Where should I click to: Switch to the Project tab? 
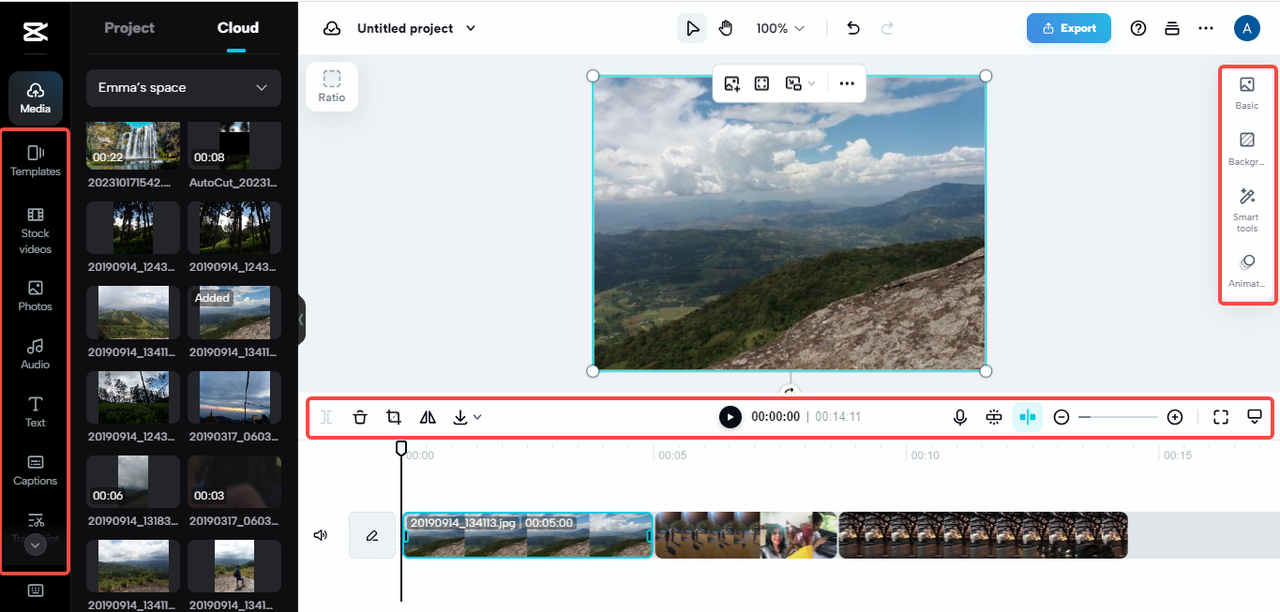[x=130, y=28]
